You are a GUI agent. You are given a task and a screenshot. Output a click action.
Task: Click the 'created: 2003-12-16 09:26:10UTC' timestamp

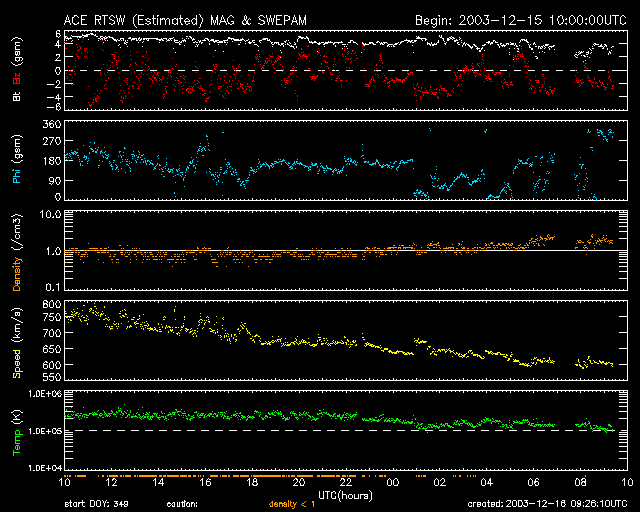[547, 504]
